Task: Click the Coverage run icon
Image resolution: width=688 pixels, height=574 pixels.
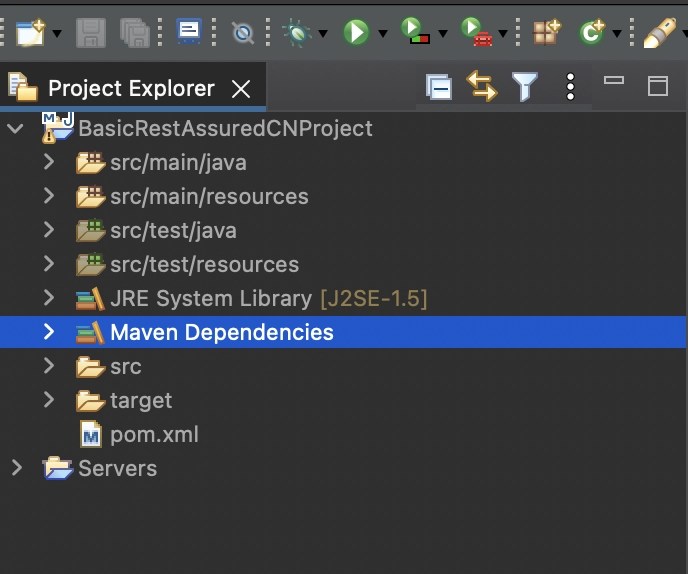Action: 415,31
